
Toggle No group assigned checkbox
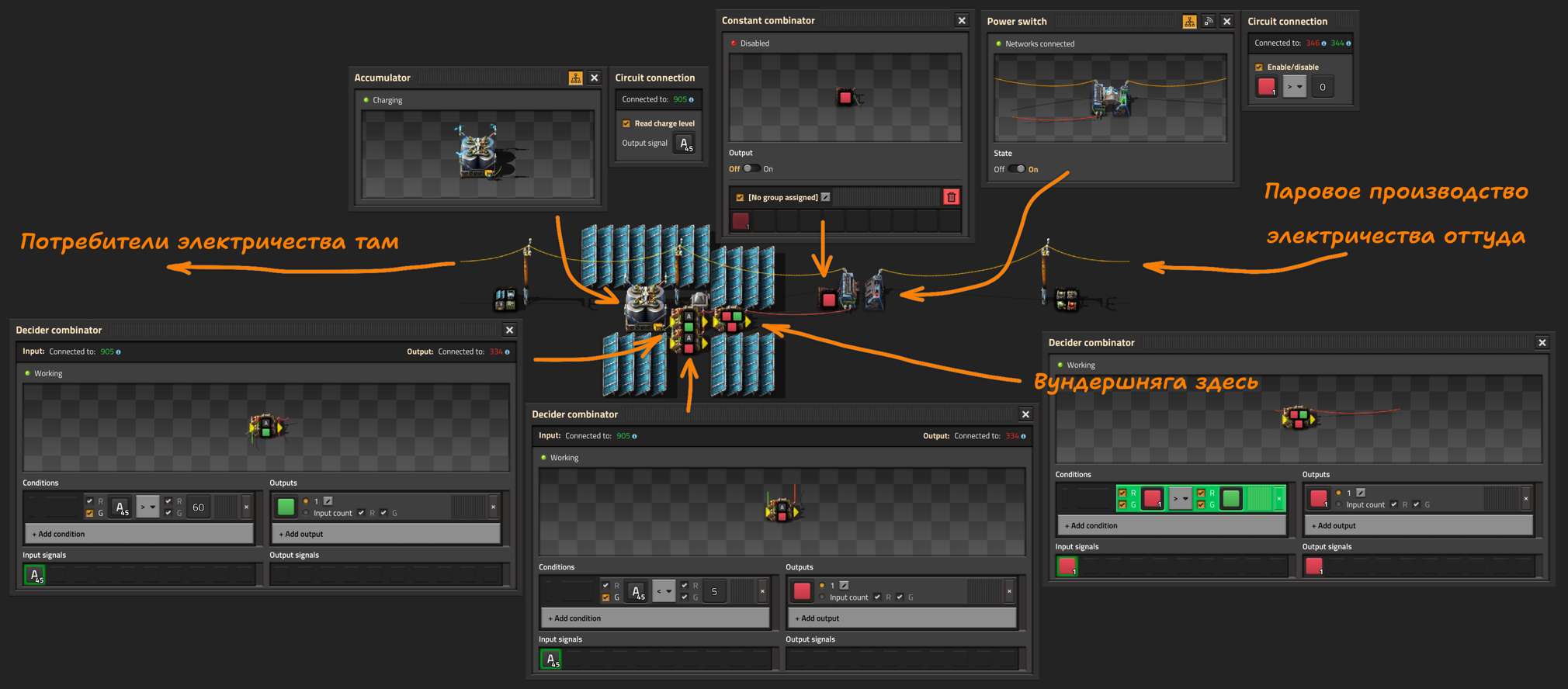tap(740, 198)
